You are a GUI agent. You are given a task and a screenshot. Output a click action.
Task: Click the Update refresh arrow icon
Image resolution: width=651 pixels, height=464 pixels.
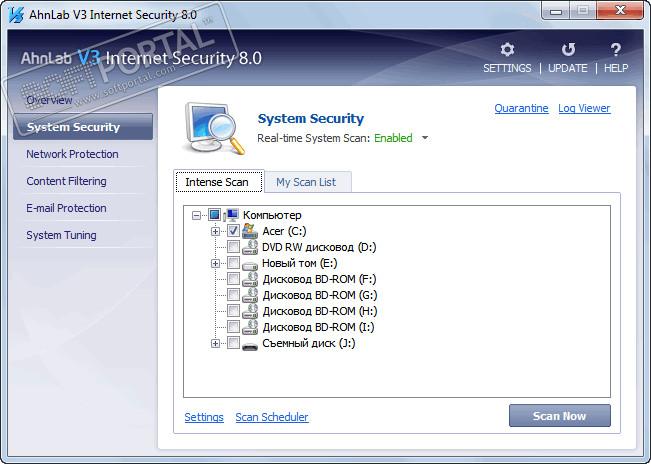(x=568, y=49)
